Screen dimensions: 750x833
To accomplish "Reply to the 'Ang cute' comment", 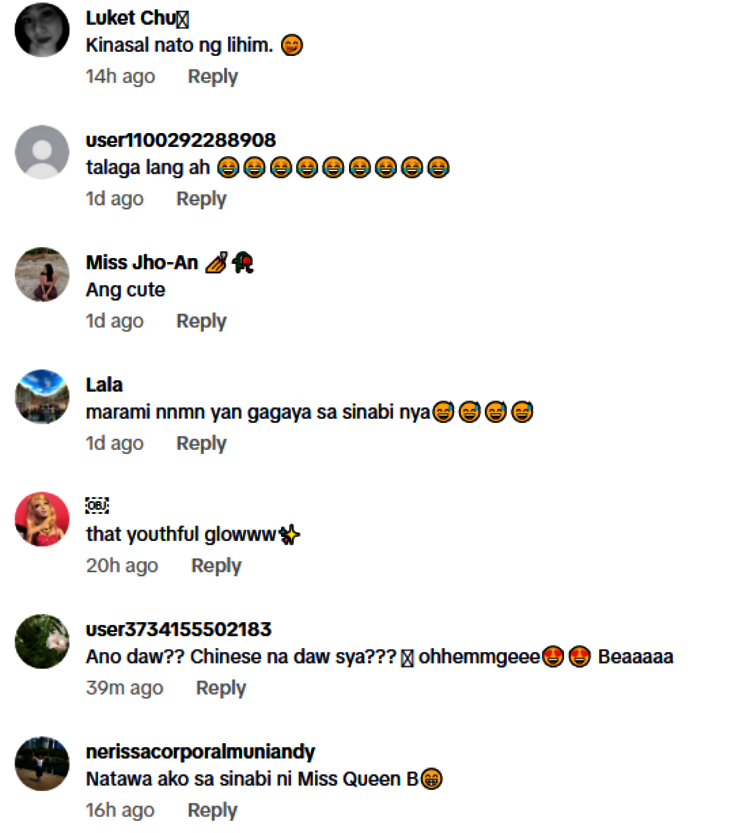I will pos(201,321).
